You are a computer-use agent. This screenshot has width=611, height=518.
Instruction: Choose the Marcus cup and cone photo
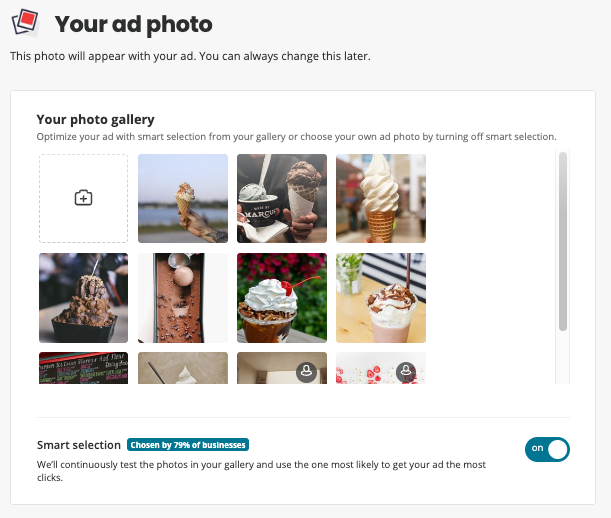[x=282, y=198]
